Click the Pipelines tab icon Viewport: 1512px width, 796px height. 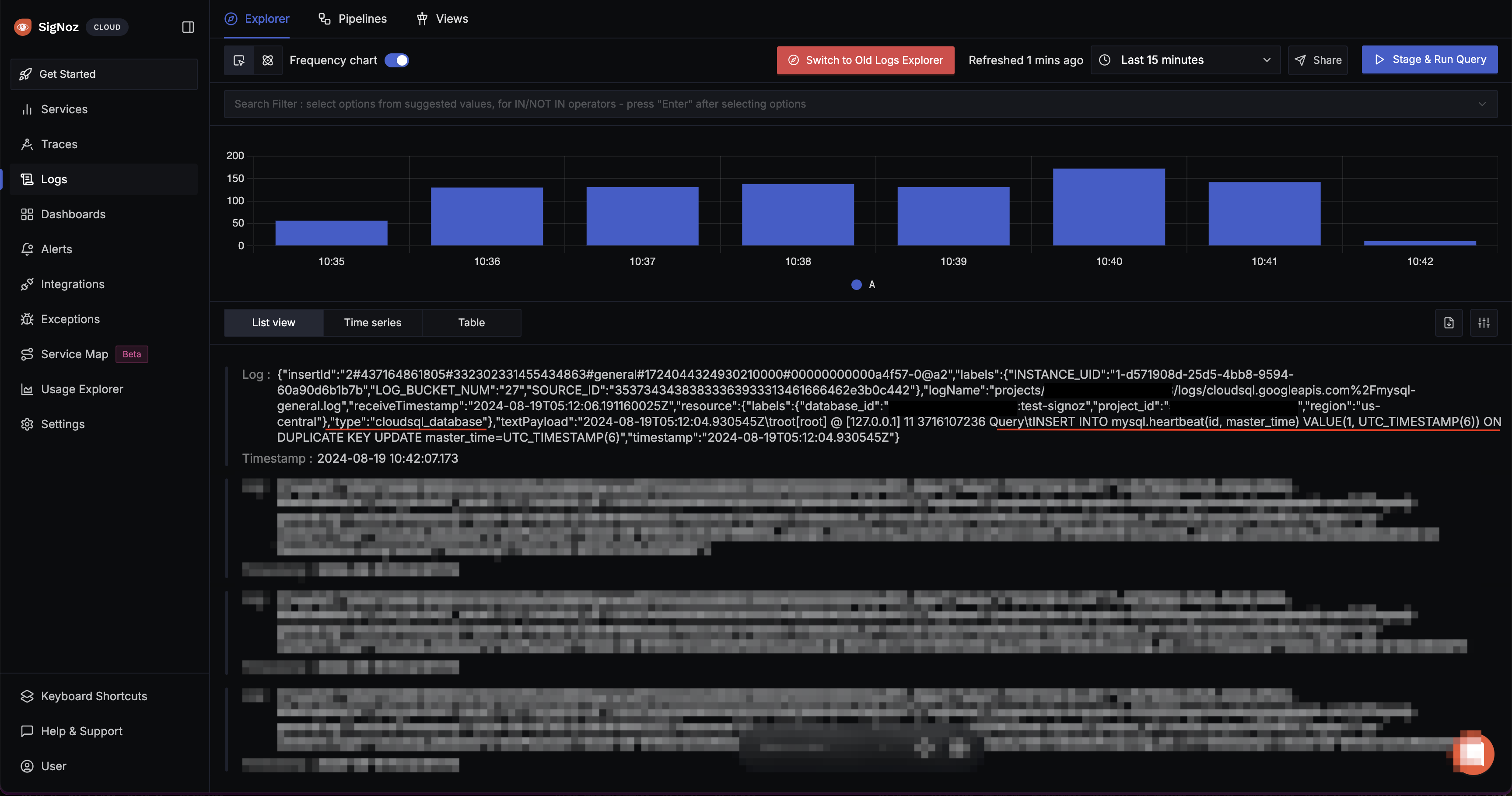coord(325,19)
